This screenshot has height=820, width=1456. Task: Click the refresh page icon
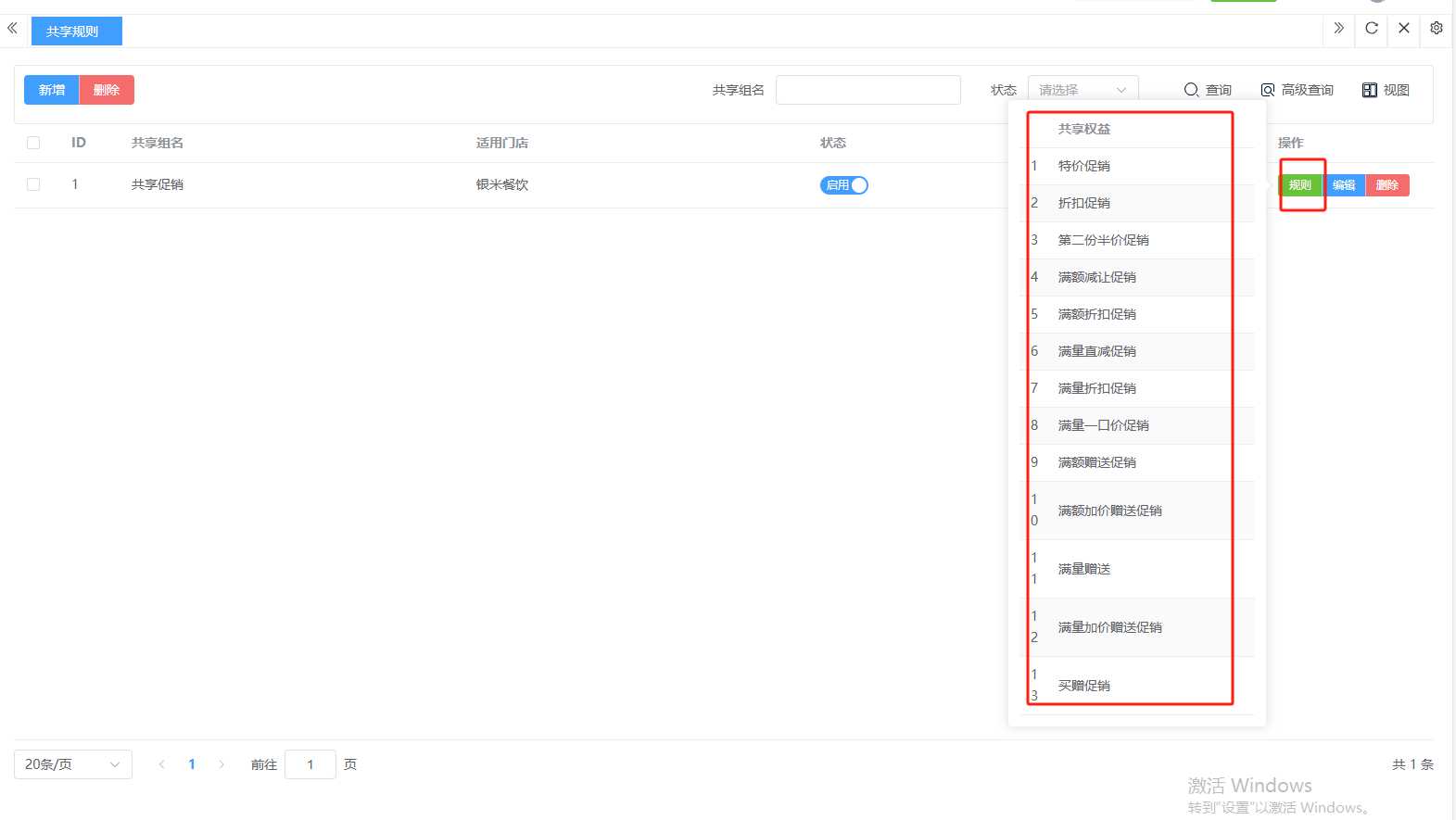(x=1372, y=28)
